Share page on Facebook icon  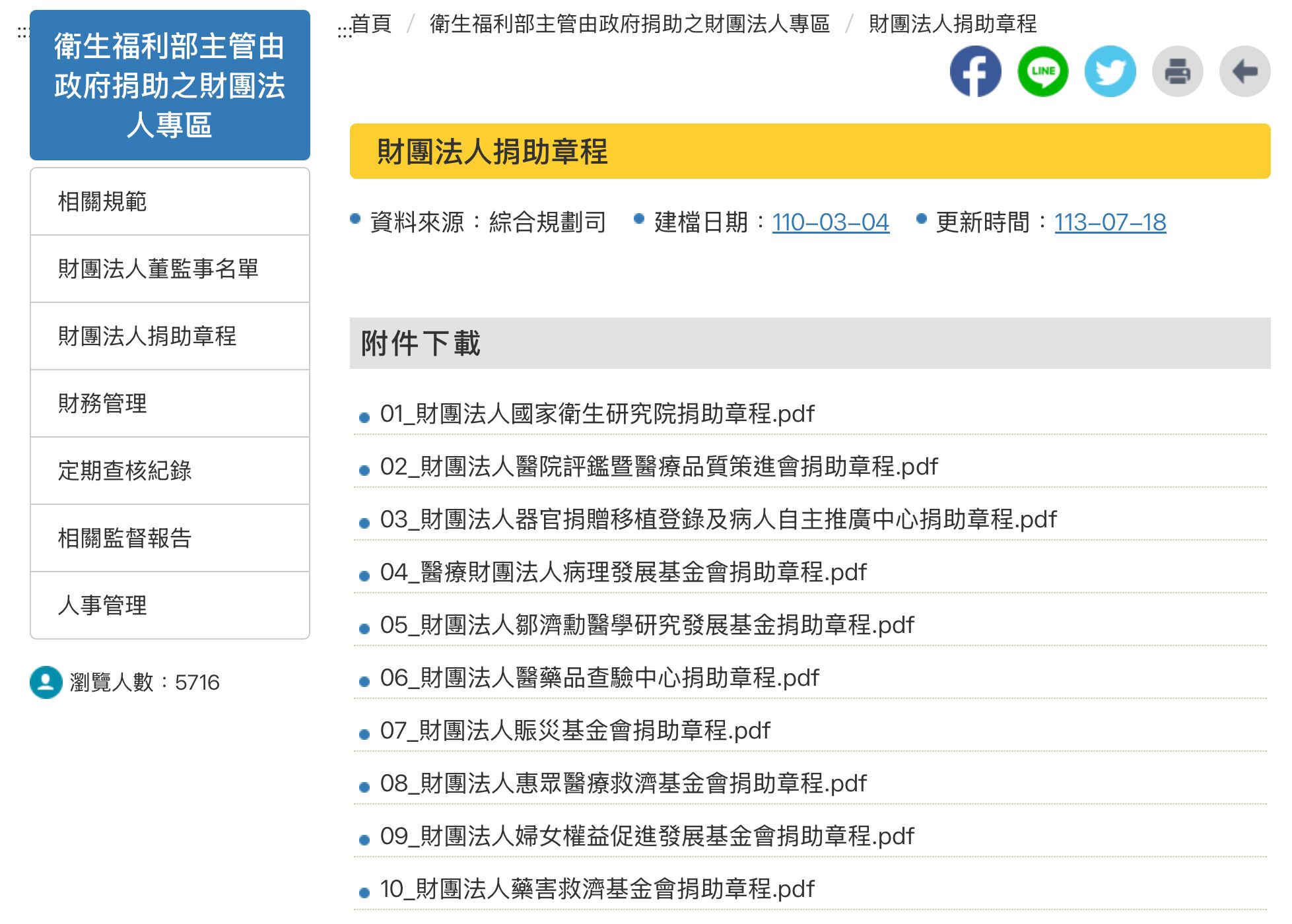pyautogui.click(x=975, y=71)
